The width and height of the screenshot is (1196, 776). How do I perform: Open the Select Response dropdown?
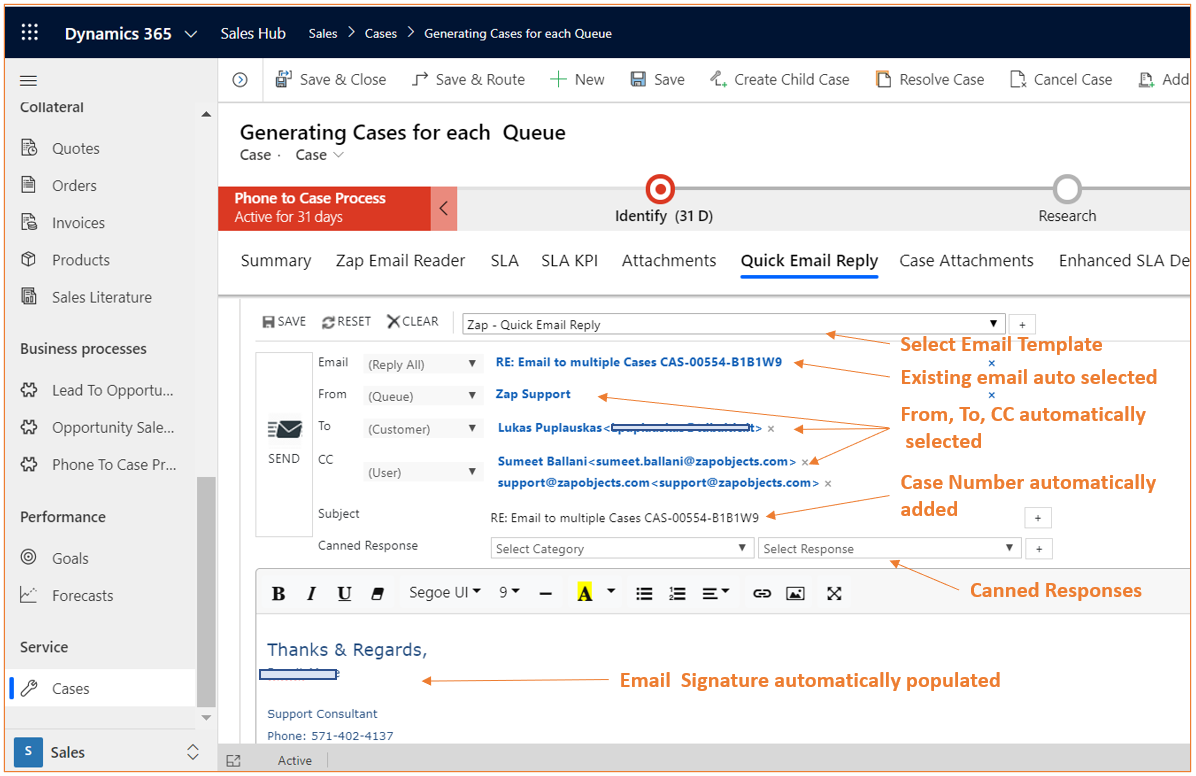click(889, 549)
